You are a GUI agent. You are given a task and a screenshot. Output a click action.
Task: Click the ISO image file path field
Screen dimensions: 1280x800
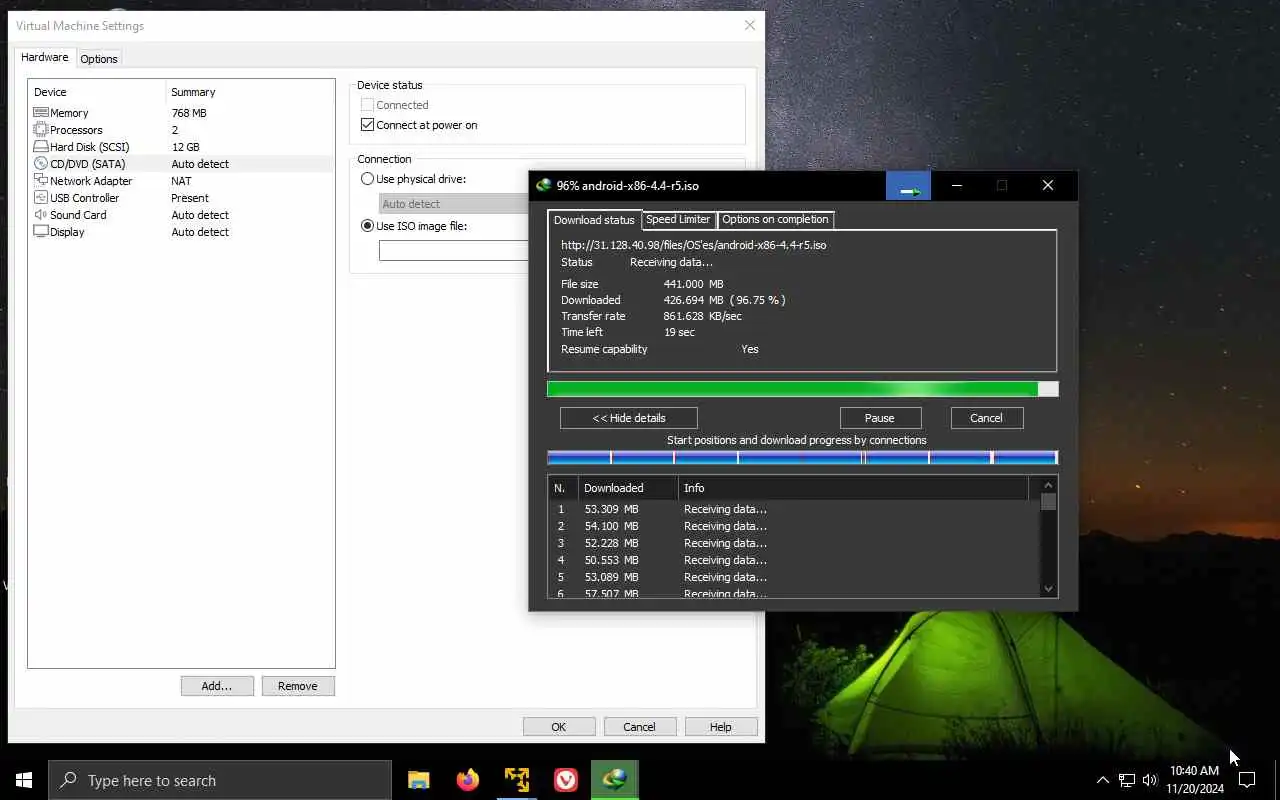click(x=454, y=250)
